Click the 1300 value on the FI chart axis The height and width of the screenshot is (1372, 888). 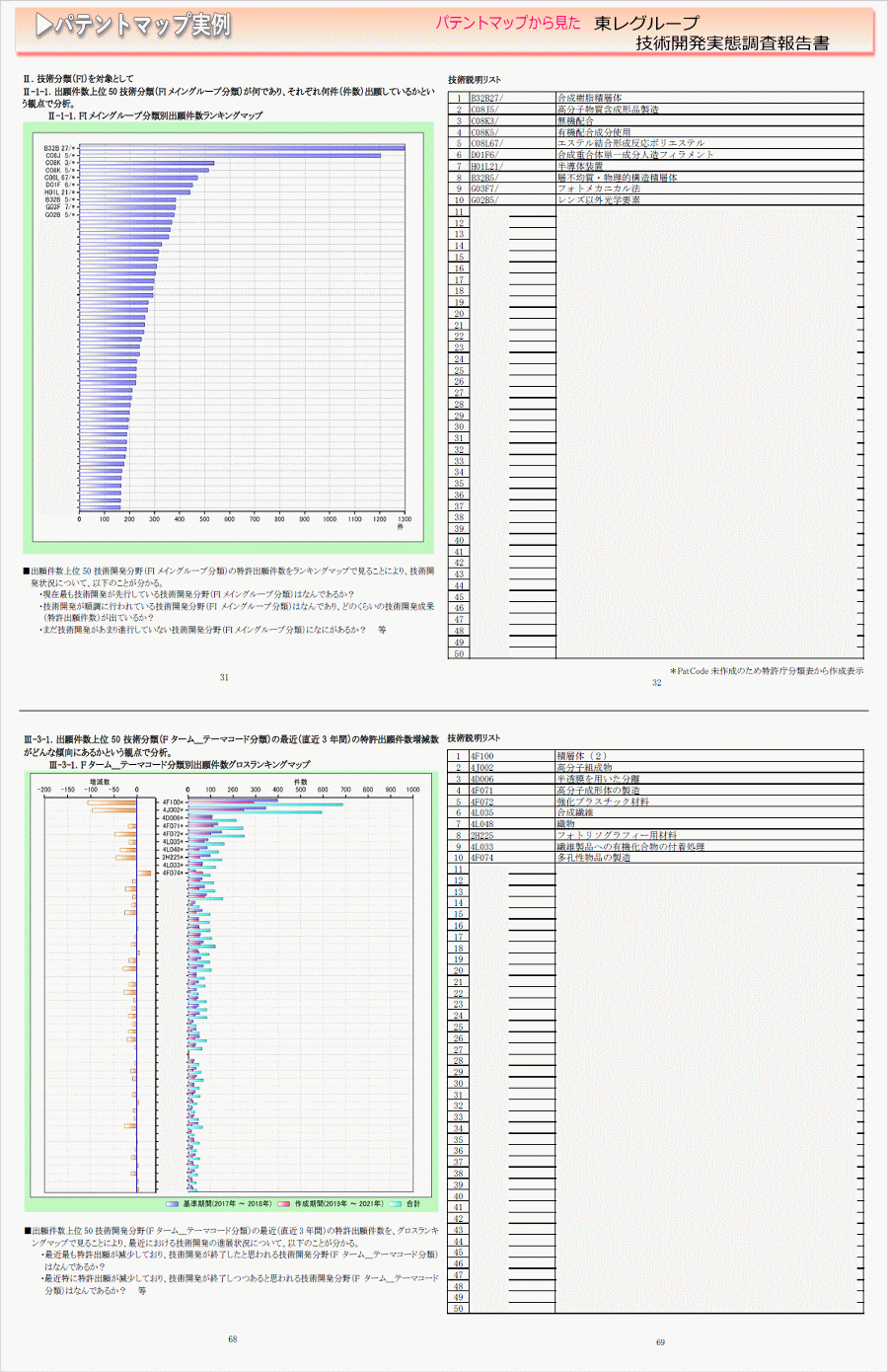point(405,519)
